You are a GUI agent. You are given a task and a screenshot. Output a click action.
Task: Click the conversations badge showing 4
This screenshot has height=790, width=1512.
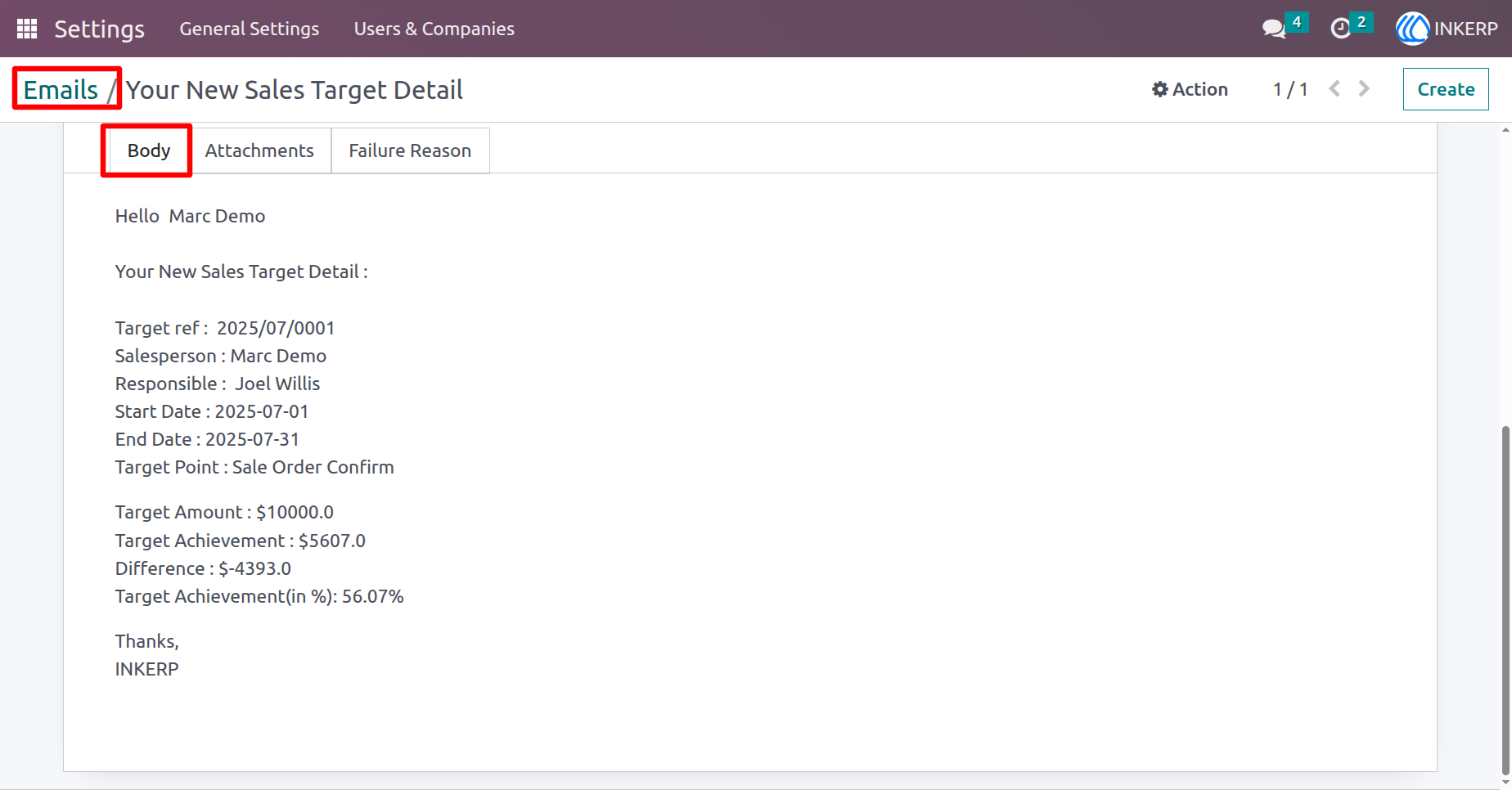coord(1297,22)
